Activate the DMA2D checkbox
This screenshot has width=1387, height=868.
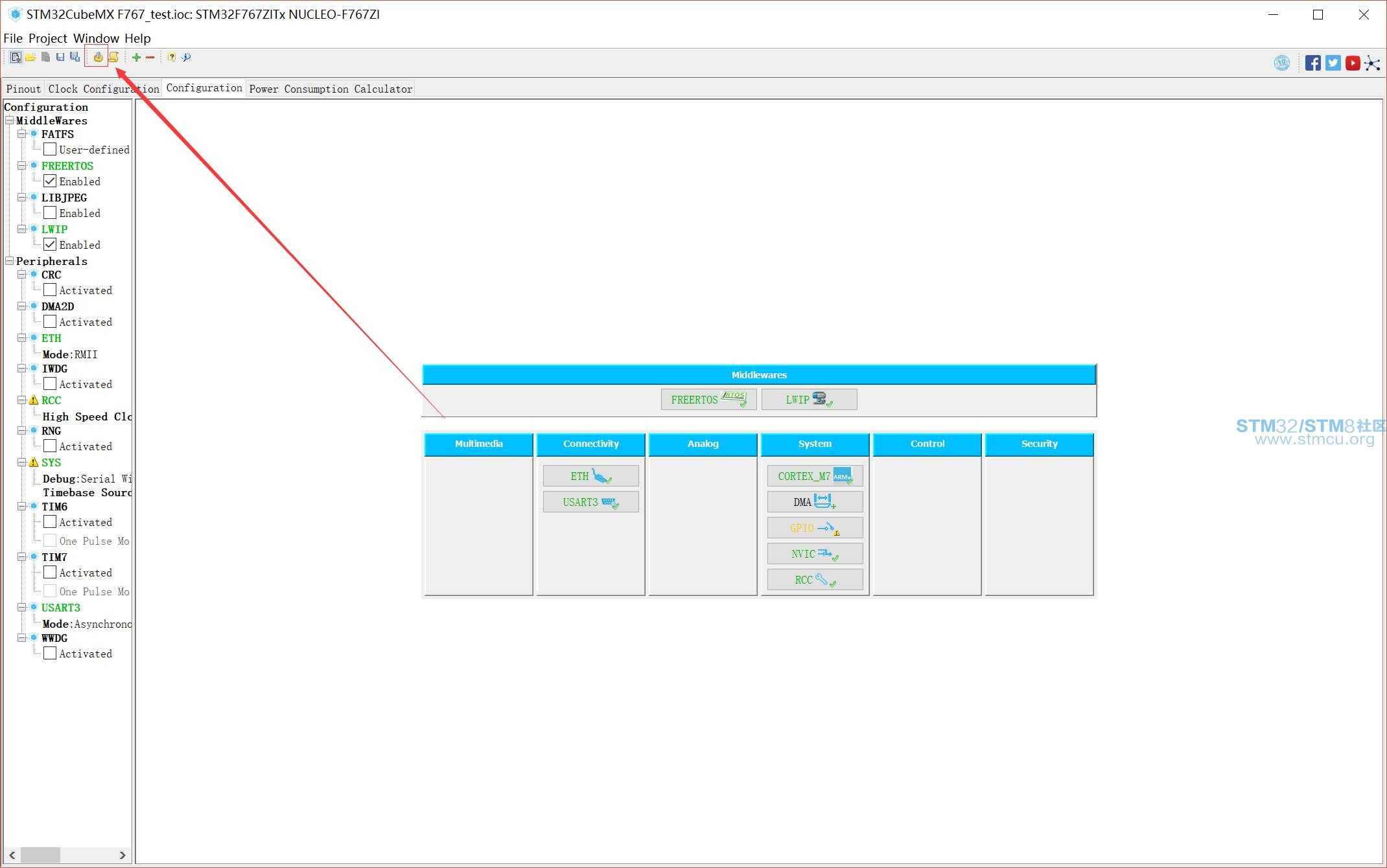pos(50,322)
